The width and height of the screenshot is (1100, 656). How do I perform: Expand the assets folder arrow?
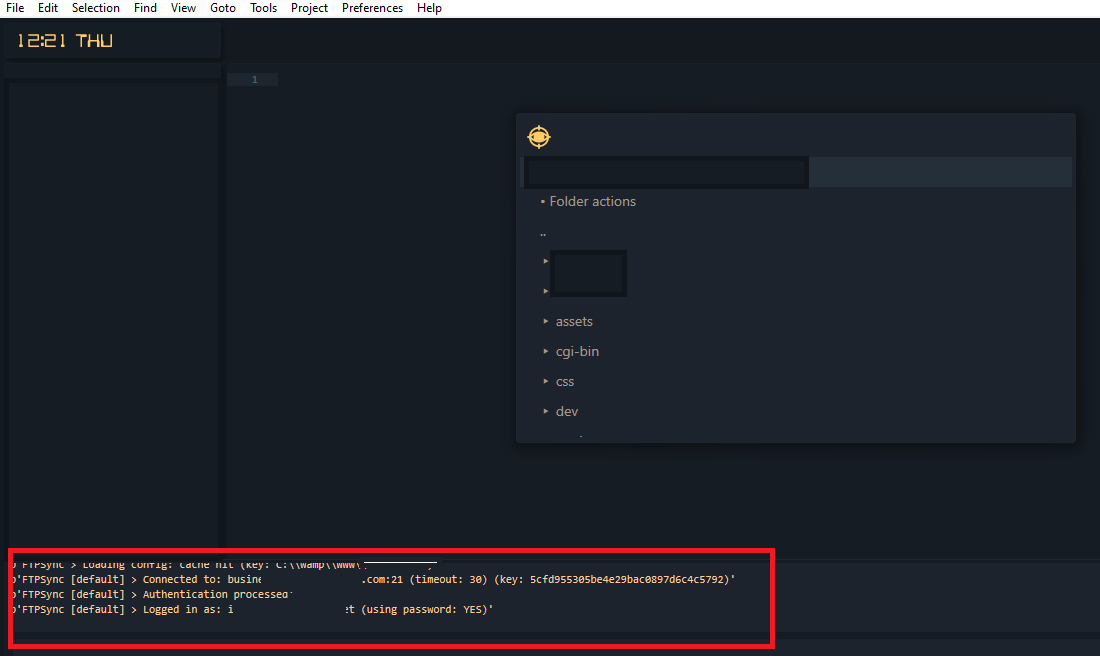coord(546,321)
